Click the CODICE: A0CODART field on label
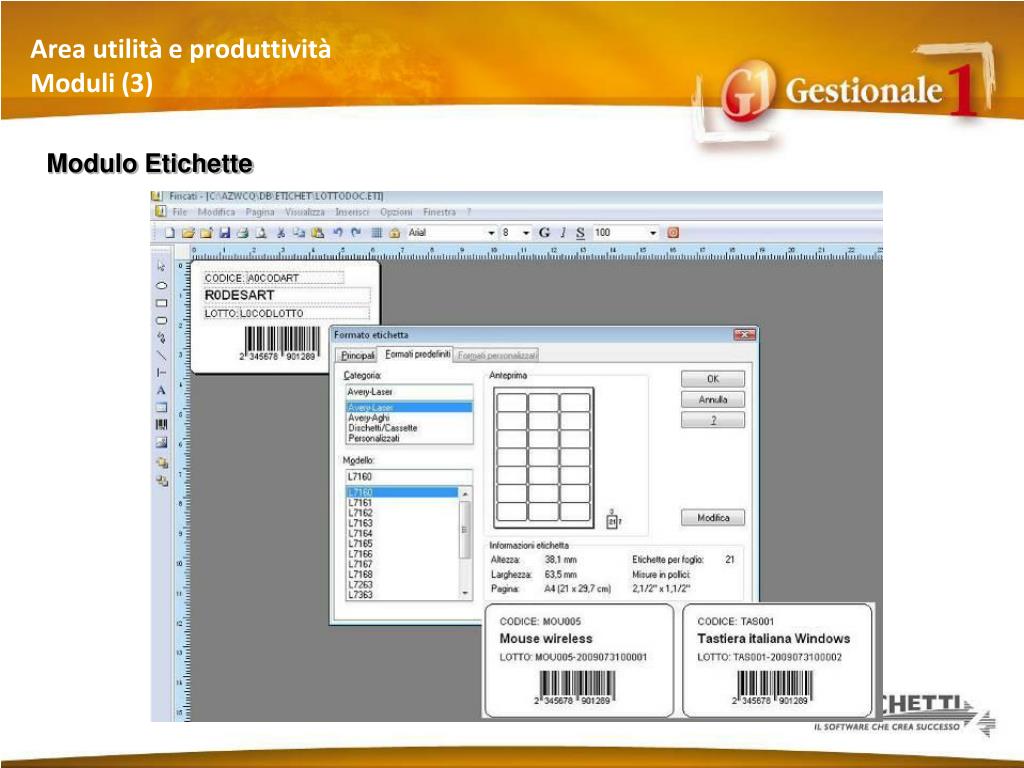1024x768 pixels. coord(273,278)
